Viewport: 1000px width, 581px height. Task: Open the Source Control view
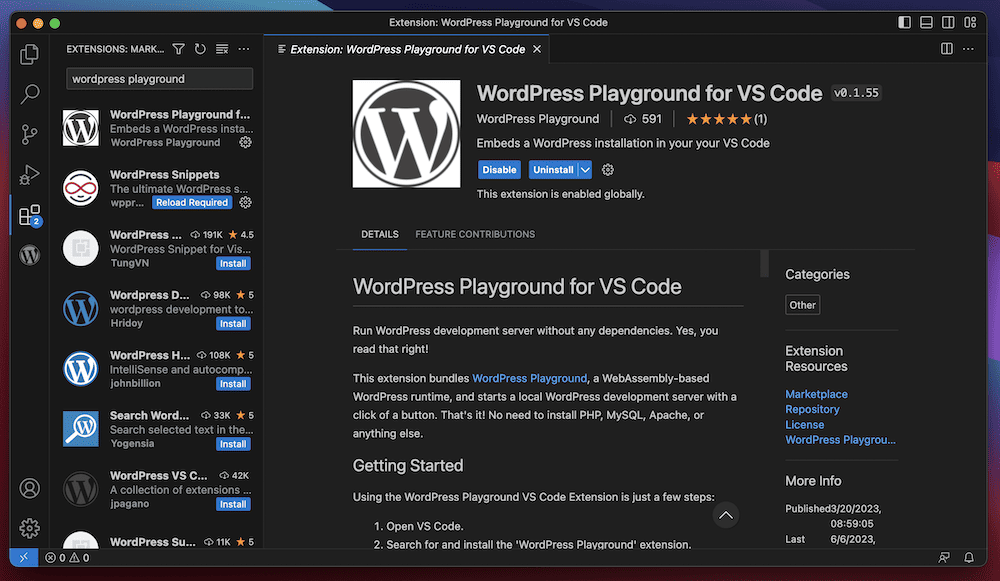coord(29,133)
